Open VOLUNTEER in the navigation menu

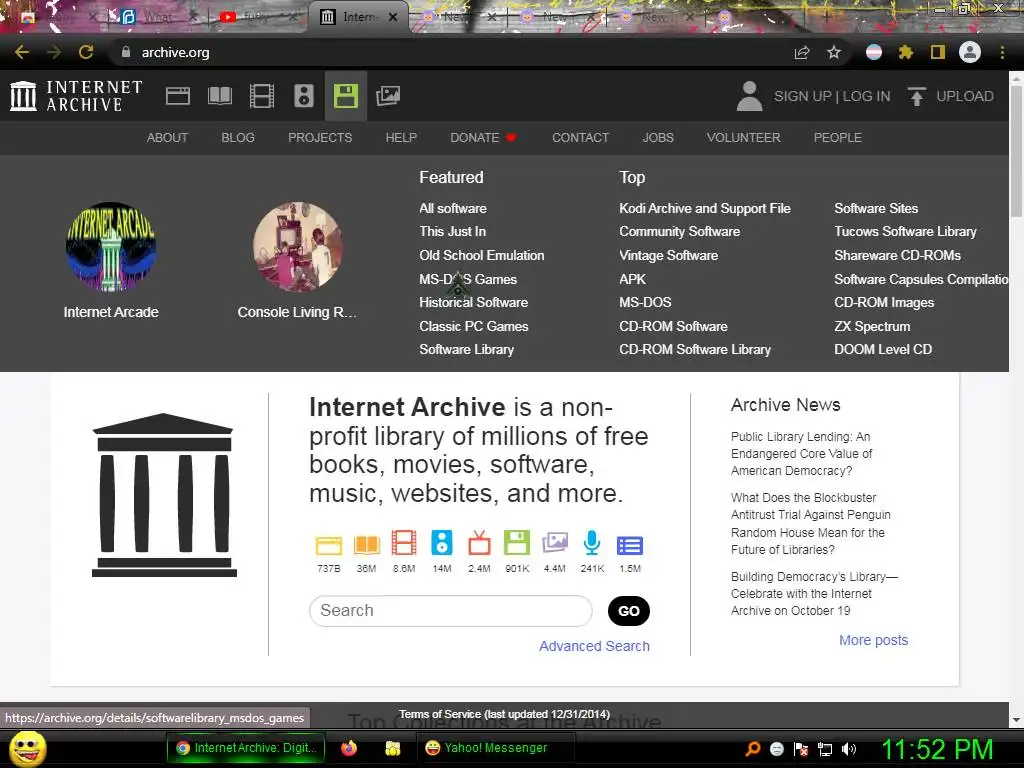743,138
